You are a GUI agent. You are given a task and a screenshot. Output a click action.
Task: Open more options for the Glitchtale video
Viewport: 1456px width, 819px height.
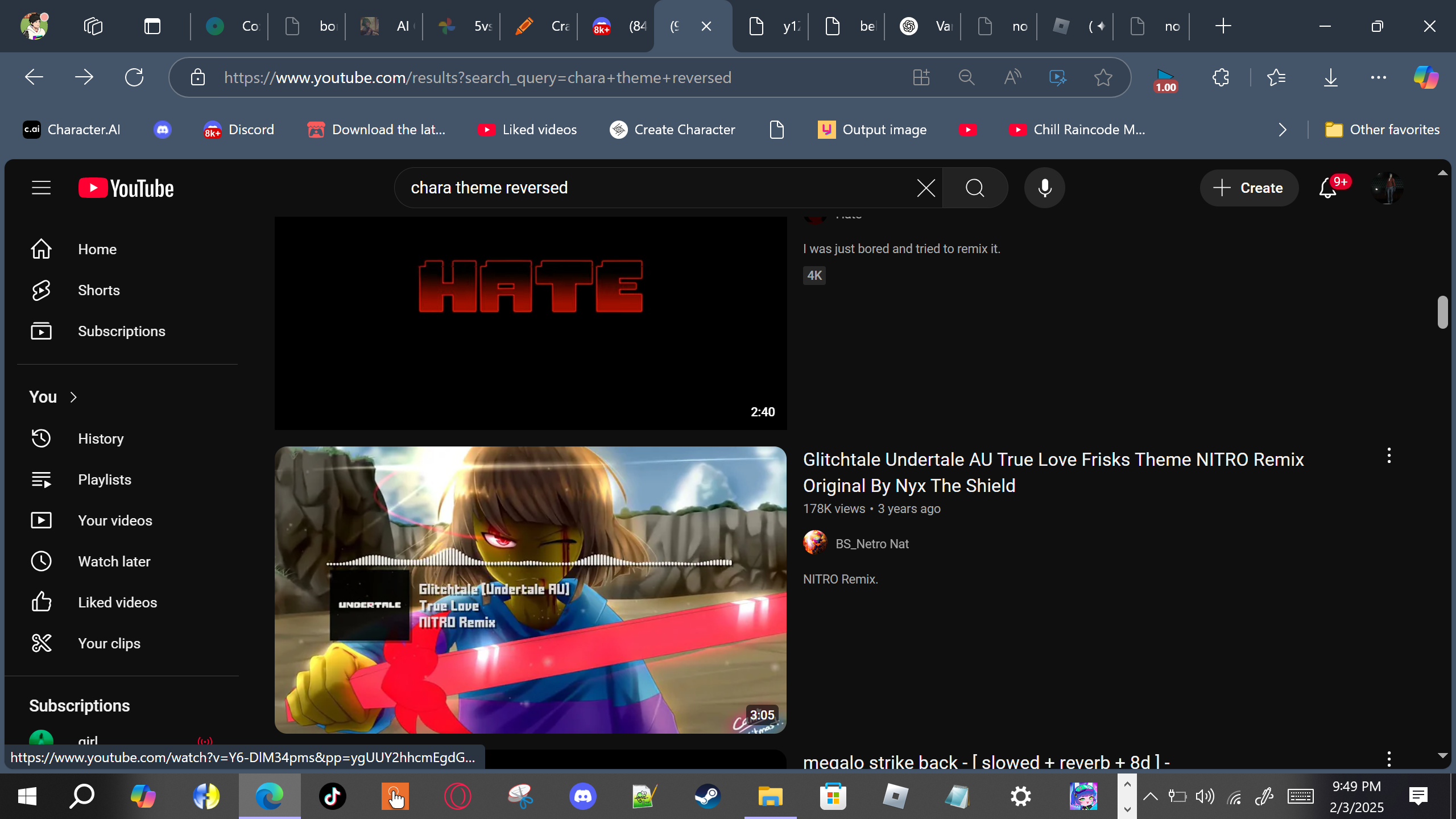pos(1389,456)
